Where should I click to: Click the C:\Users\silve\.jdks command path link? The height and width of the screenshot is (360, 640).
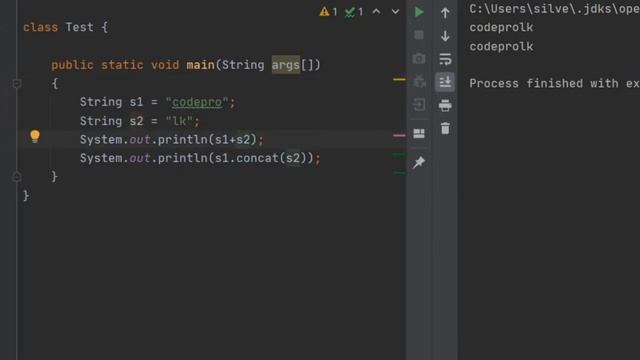click(554, 9)
